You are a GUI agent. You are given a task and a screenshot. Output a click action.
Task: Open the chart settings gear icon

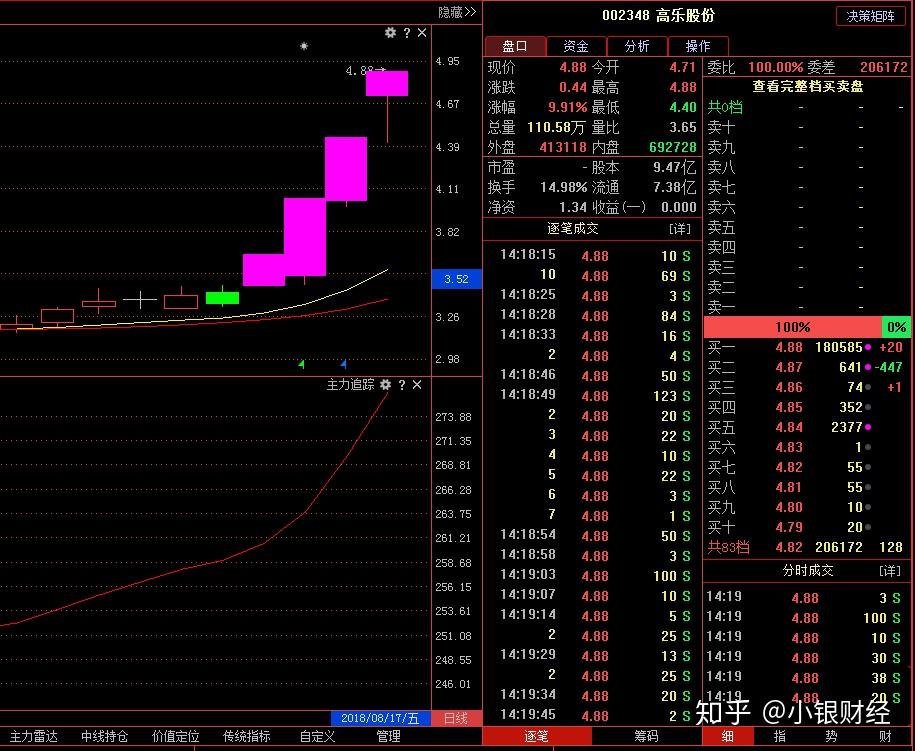tap(390, 33)
